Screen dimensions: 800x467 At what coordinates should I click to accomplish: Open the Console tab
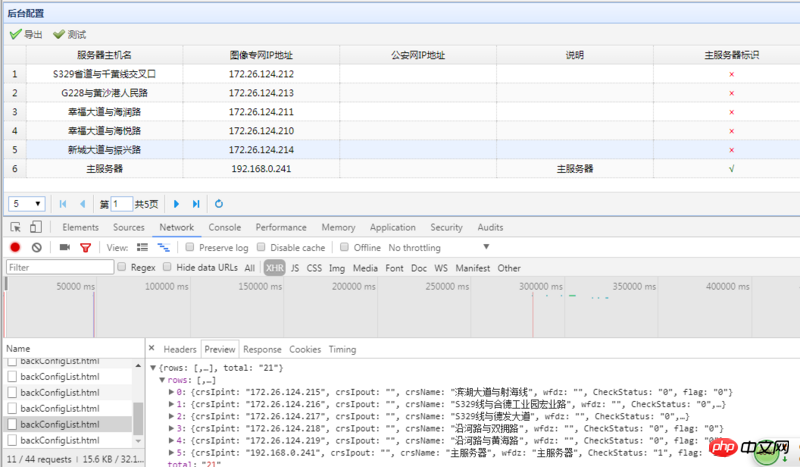[224, 227]
